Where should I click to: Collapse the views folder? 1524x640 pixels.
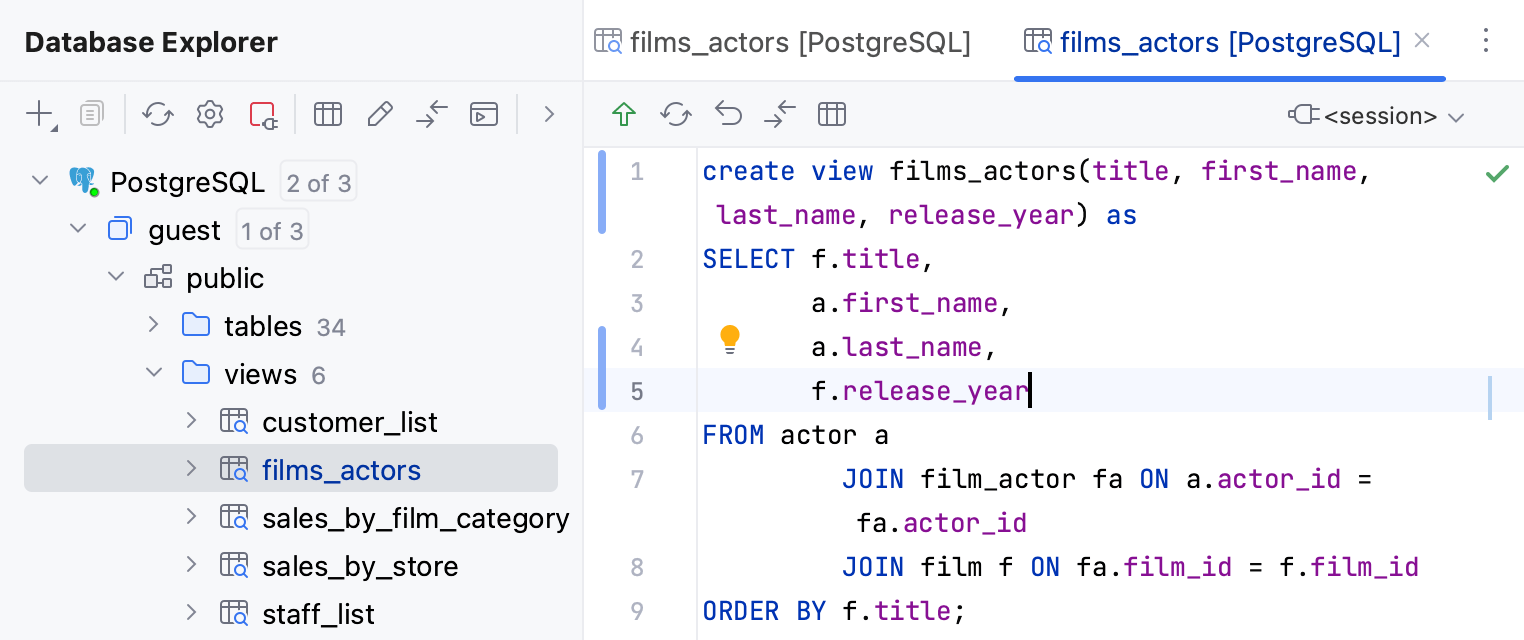153,373
